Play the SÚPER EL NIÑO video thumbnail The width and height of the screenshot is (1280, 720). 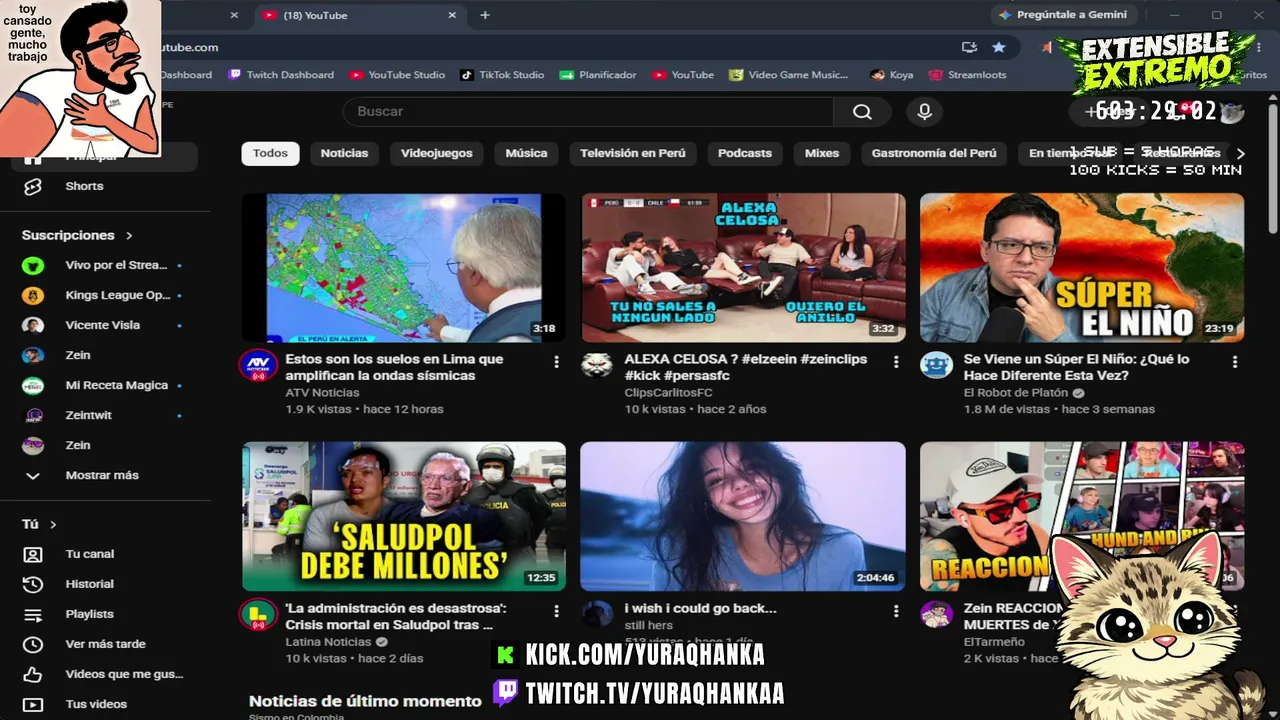pyautogui.click(x=1082, y=268)
